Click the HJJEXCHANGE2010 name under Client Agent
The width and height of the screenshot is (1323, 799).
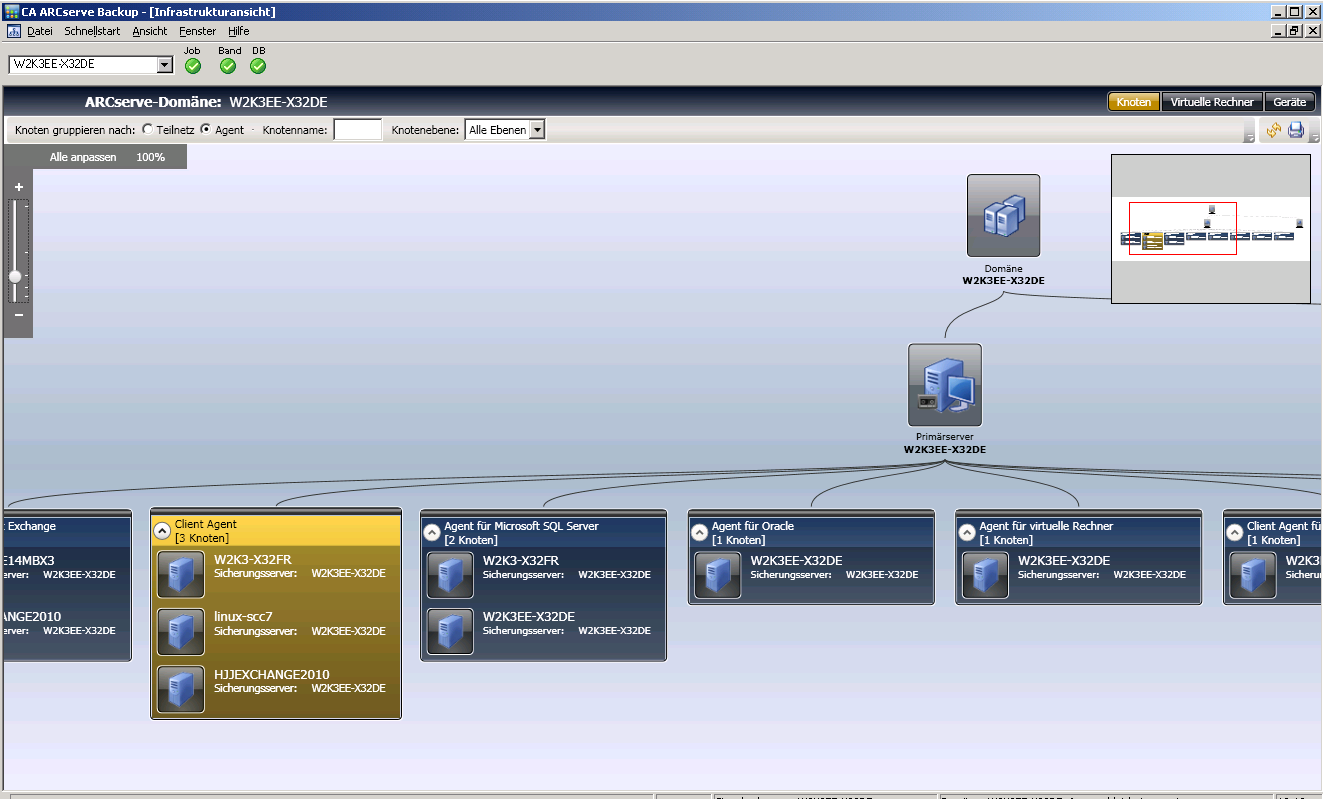pos(272,674)
